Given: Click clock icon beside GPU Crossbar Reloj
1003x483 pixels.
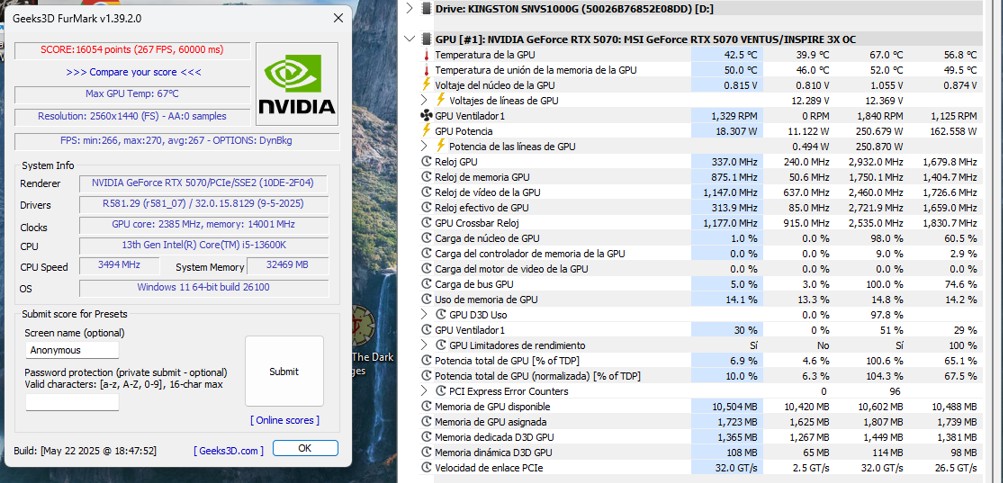Looking at the screenshot, I should (427, 223).
